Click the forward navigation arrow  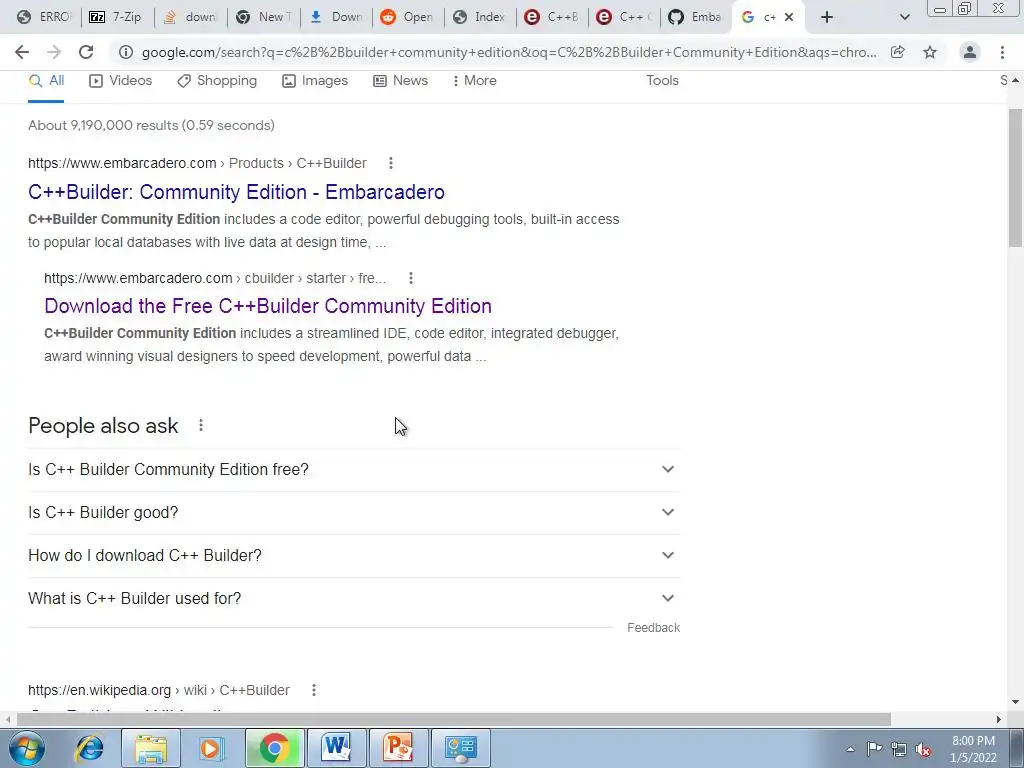point(54,52)
